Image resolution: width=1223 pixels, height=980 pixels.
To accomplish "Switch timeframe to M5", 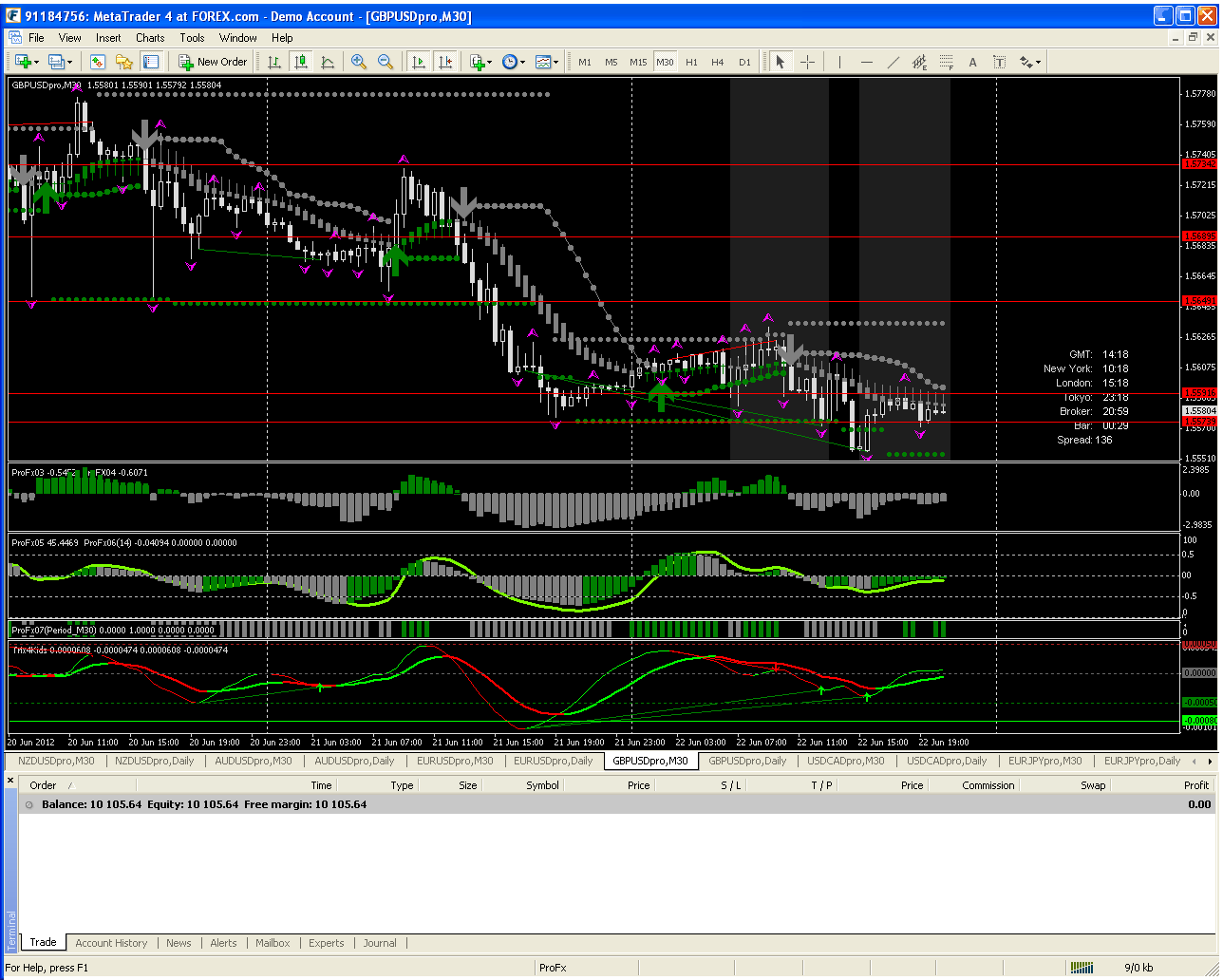I will 611,62.
